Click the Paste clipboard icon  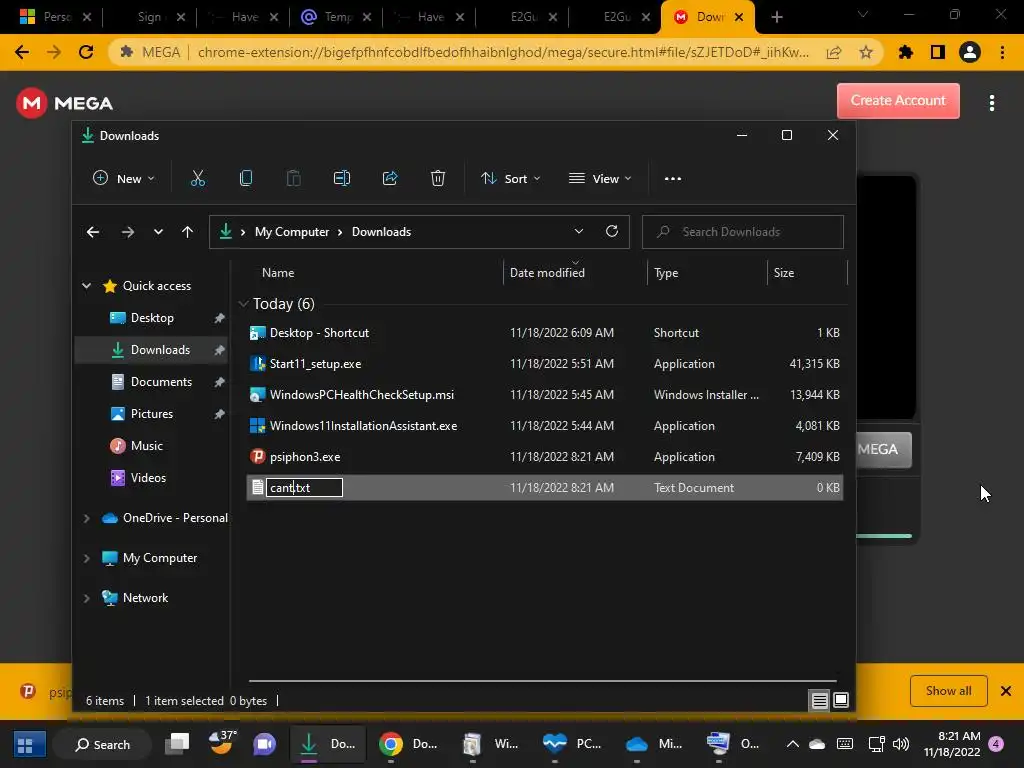(x=293, y=178)
